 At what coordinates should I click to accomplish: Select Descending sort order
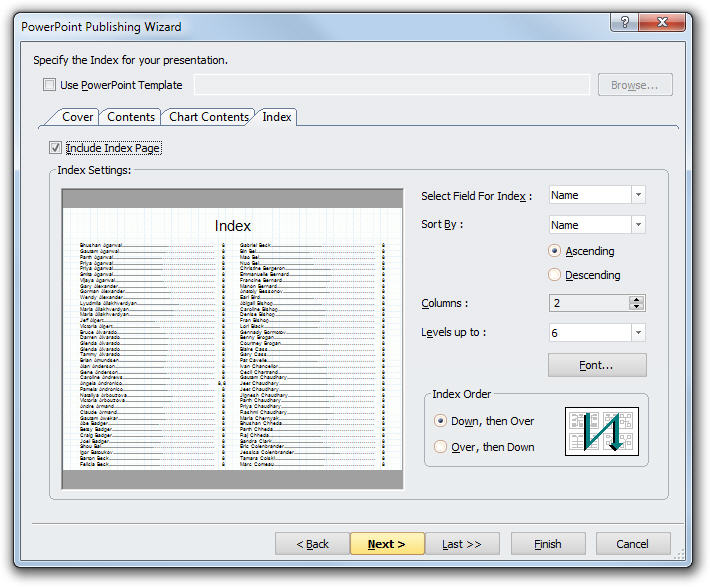(x=555, y=275)
